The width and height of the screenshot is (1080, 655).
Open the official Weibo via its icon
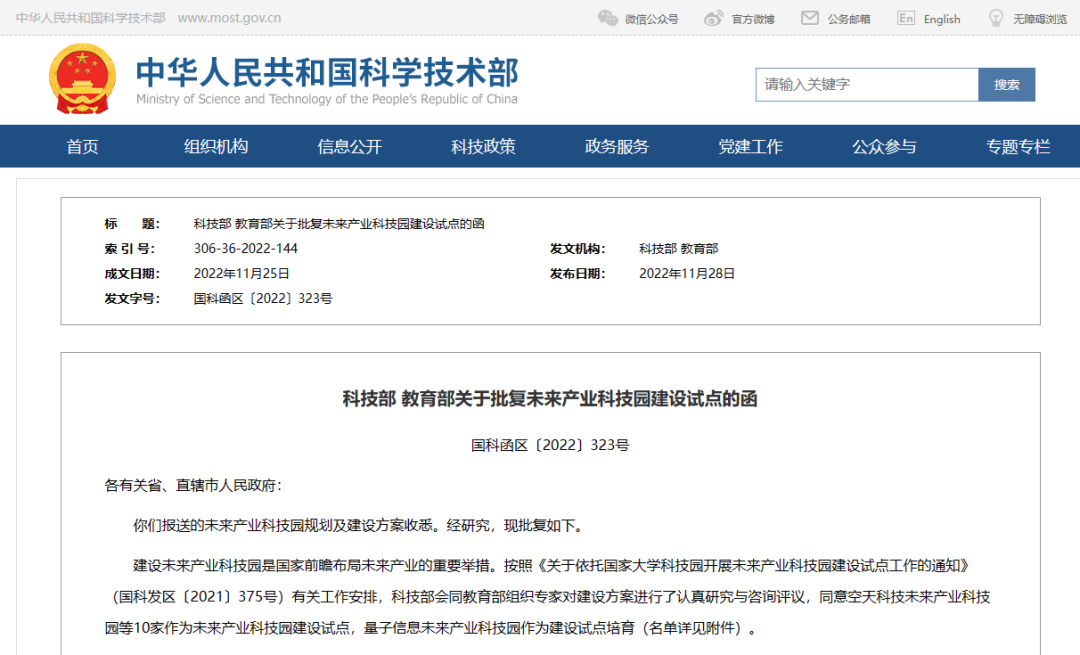tap(712, 17)
